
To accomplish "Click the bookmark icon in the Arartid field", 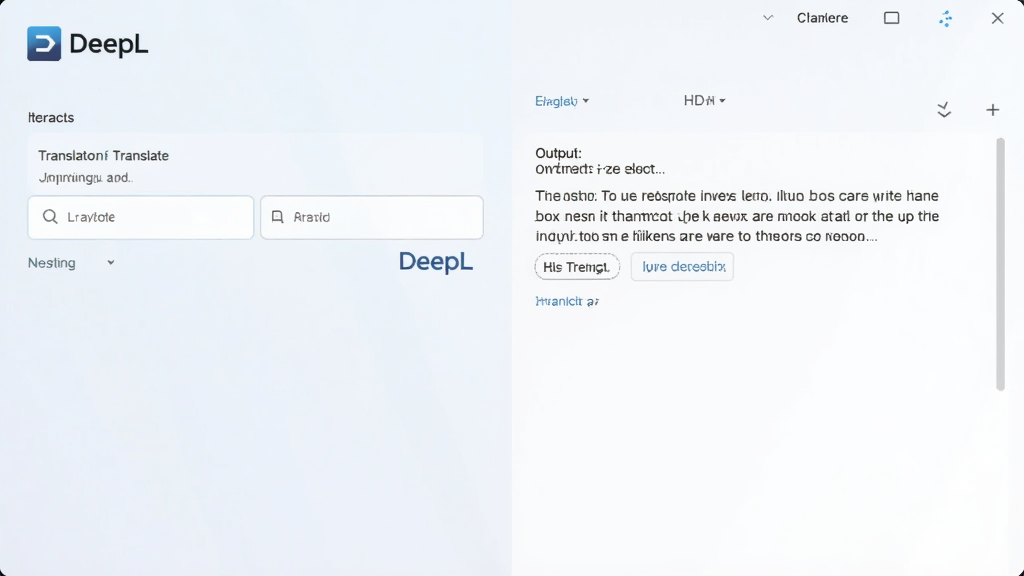I will (x=278, y=217).
